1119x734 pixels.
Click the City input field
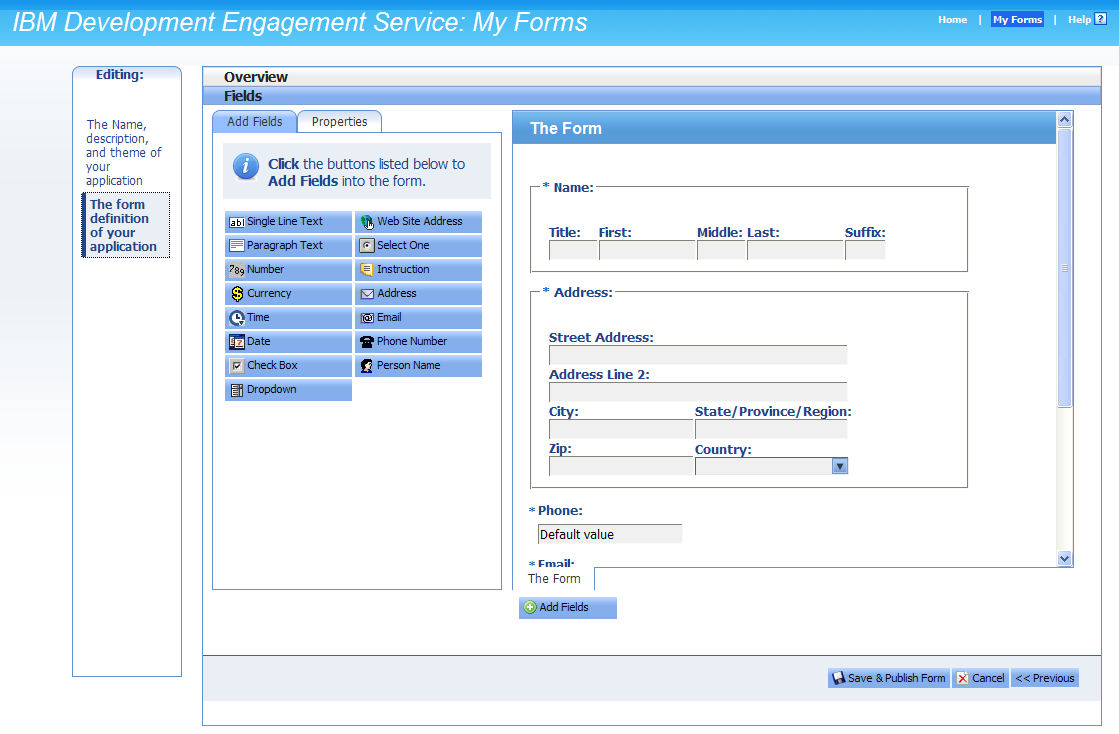coord(621,429)
